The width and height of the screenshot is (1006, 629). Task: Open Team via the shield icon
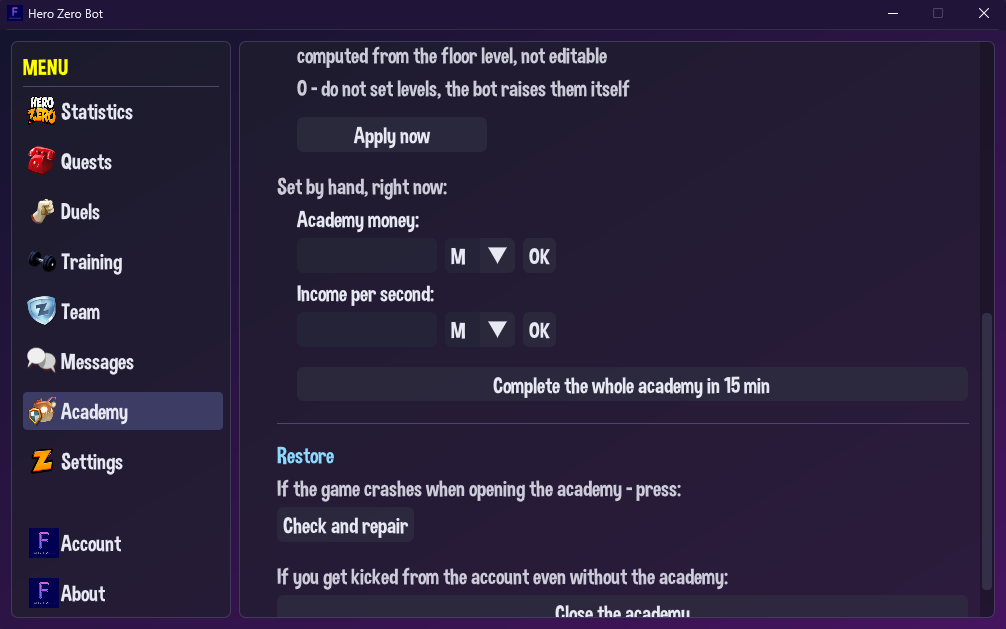pos(42,311)
